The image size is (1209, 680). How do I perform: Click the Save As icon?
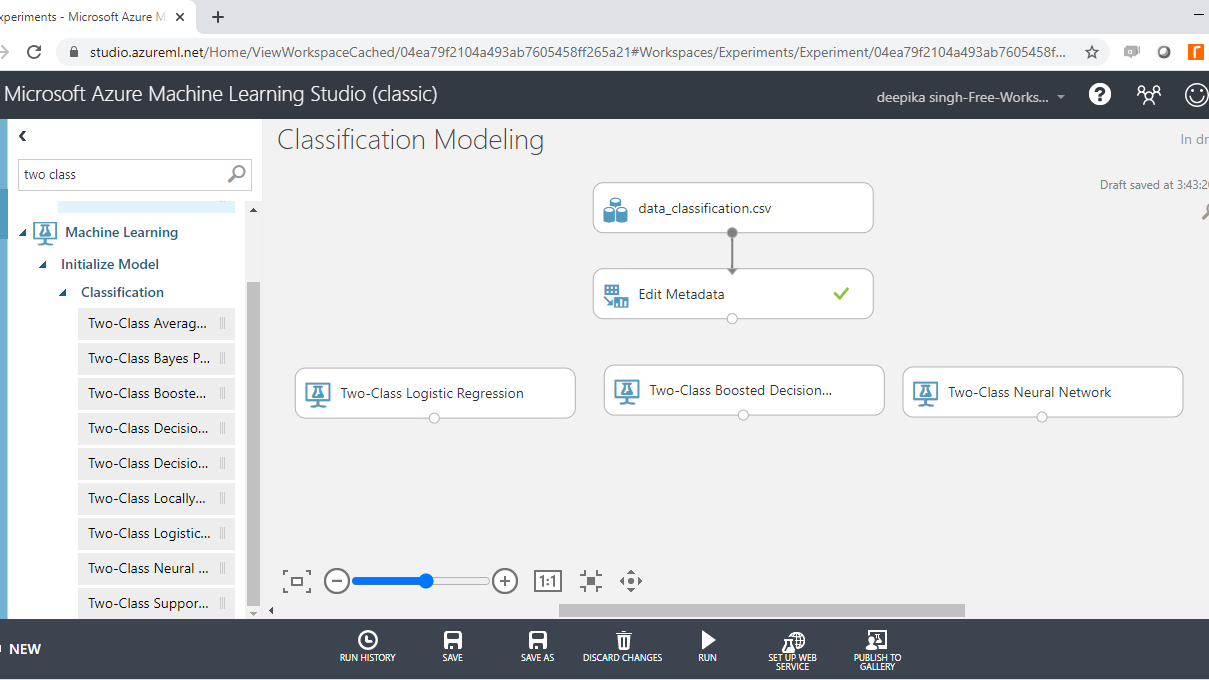pos(537,640)
